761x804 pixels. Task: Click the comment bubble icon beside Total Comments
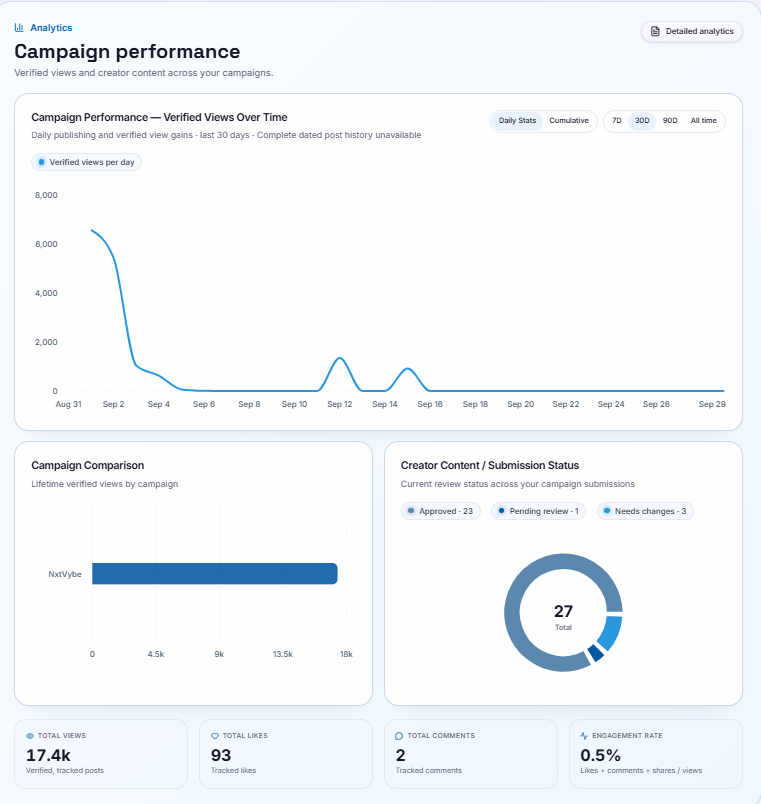click(x=399, y=736)
